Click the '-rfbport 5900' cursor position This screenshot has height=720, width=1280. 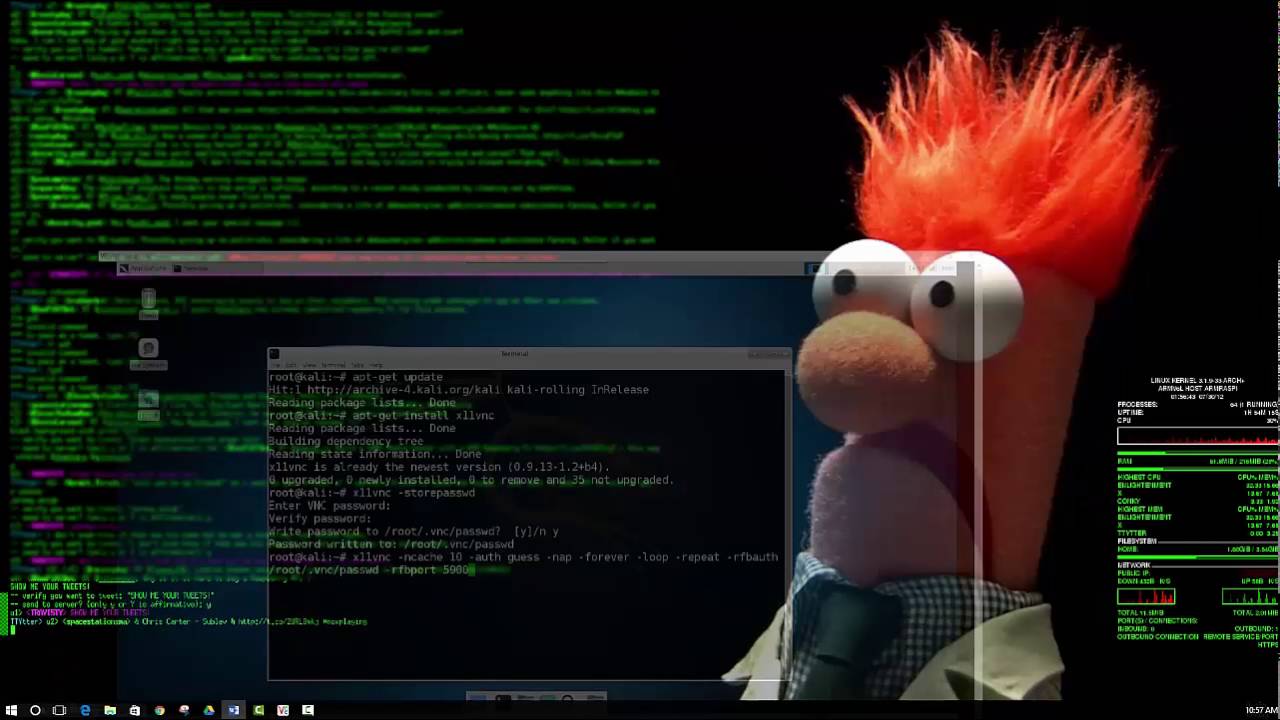coord(471,570)
